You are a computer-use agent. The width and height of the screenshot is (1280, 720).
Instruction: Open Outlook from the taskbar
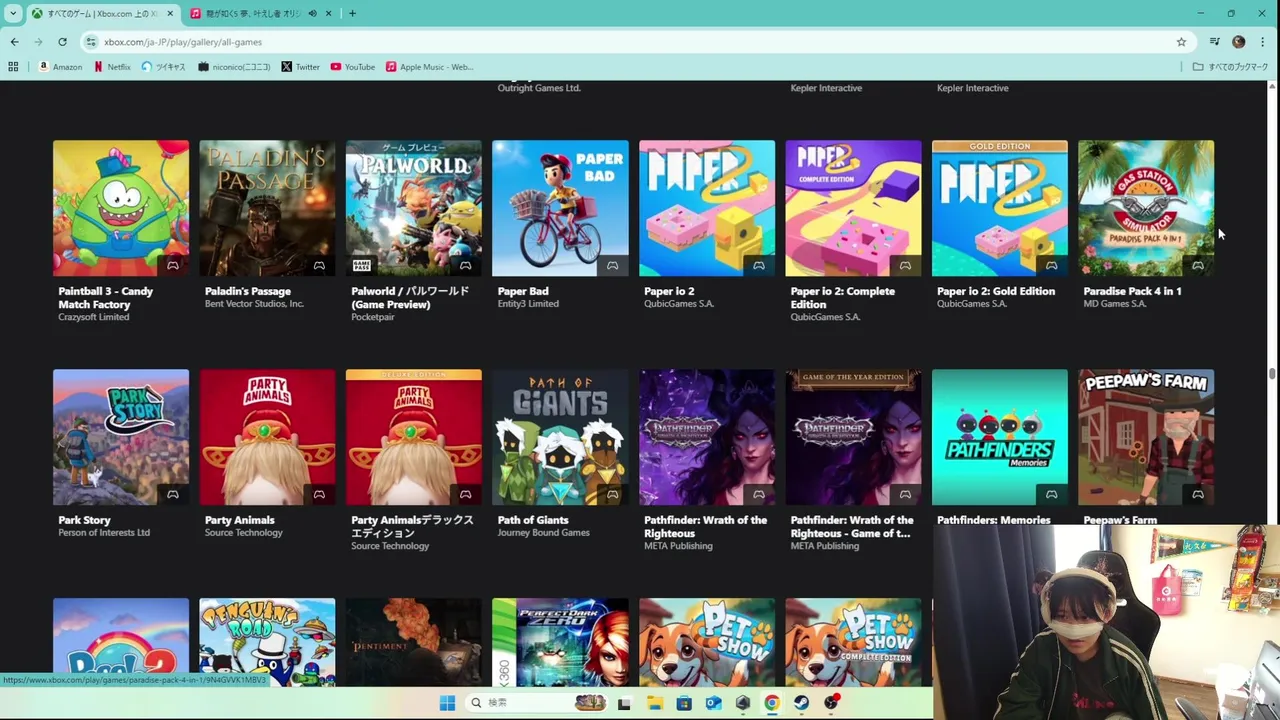click(713, 703)
